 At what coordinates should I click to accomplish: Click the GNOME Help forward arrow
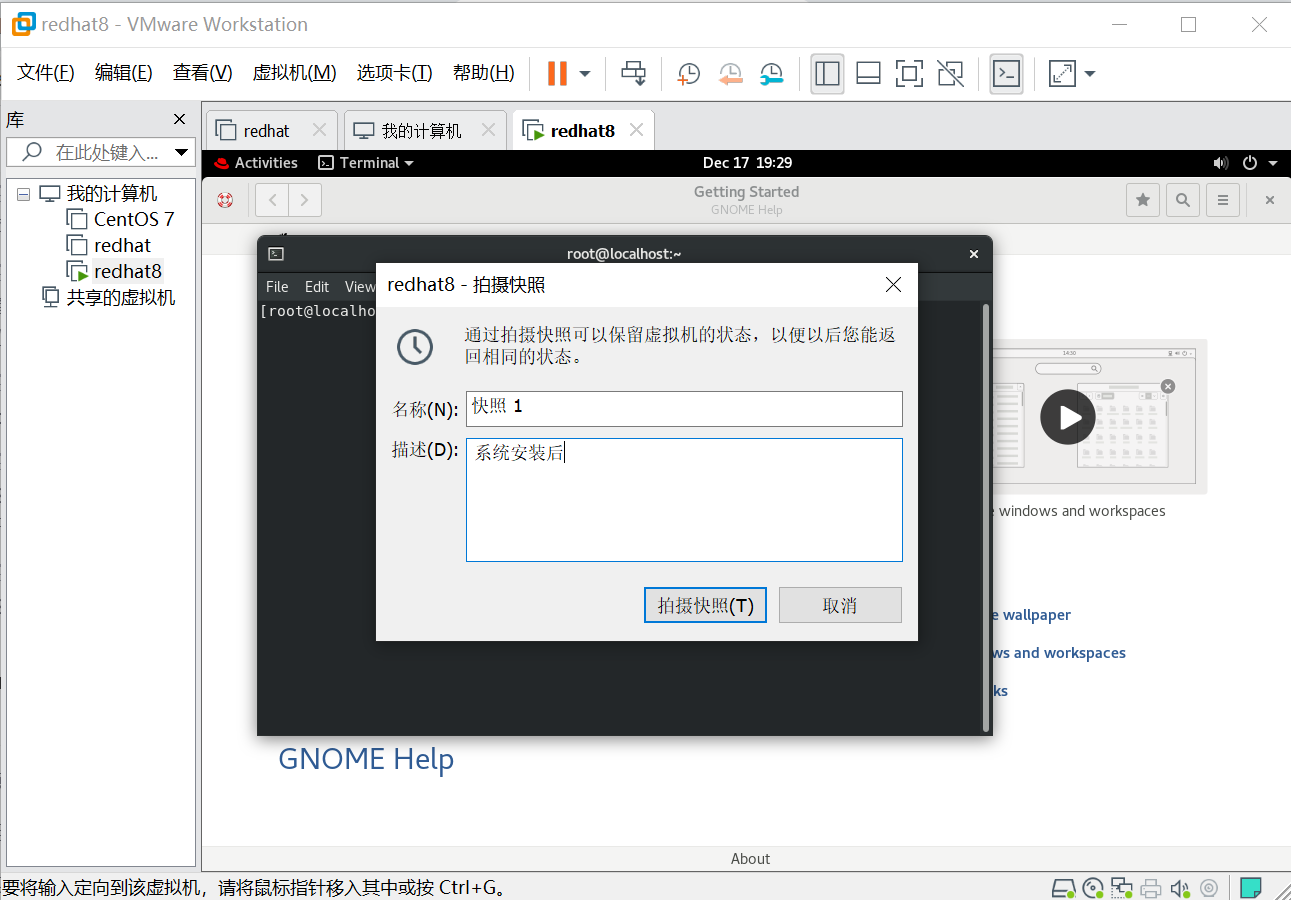click(305, 200)
